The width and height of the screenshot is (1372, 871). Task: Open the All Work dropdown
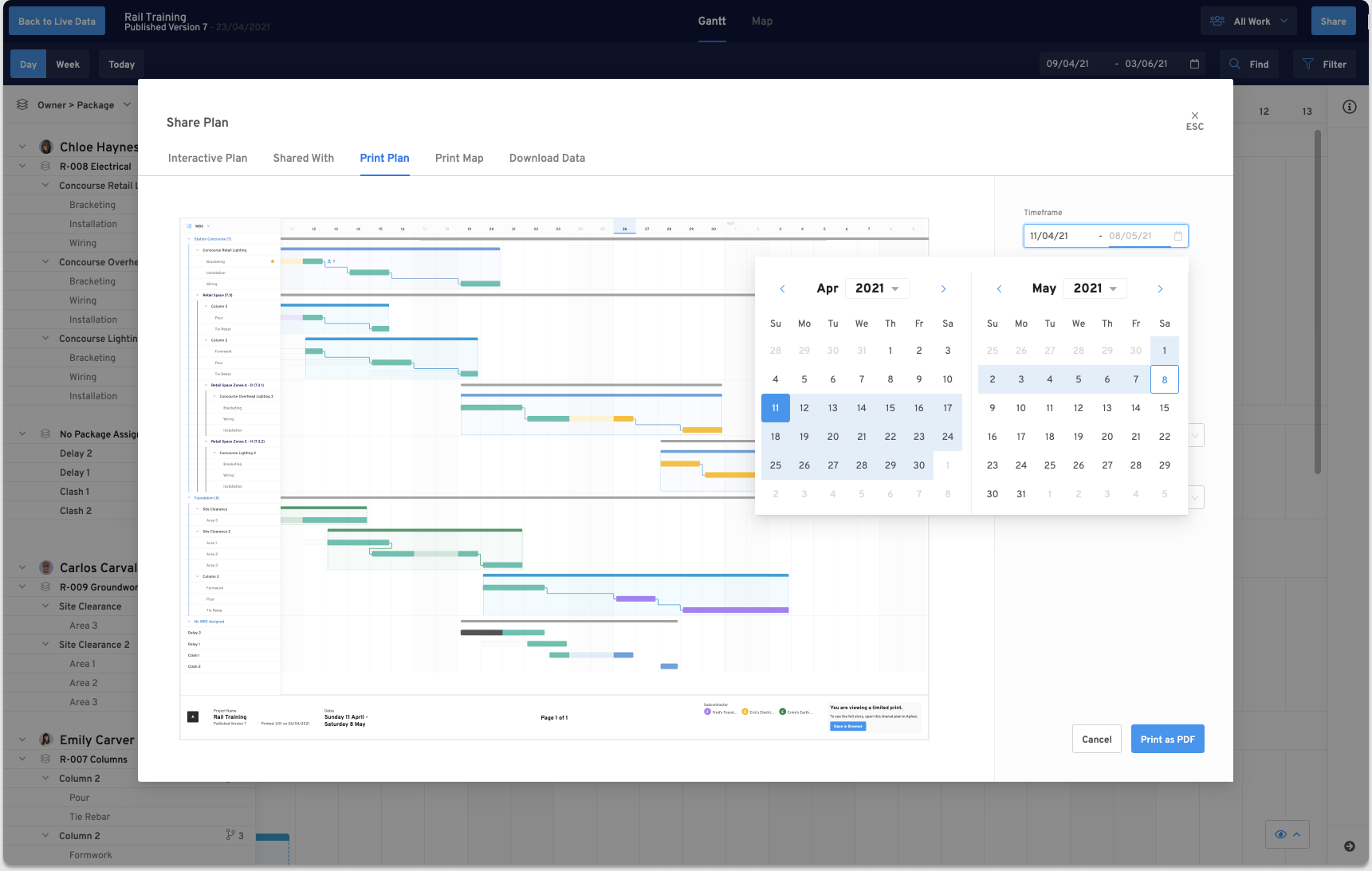1248,21
